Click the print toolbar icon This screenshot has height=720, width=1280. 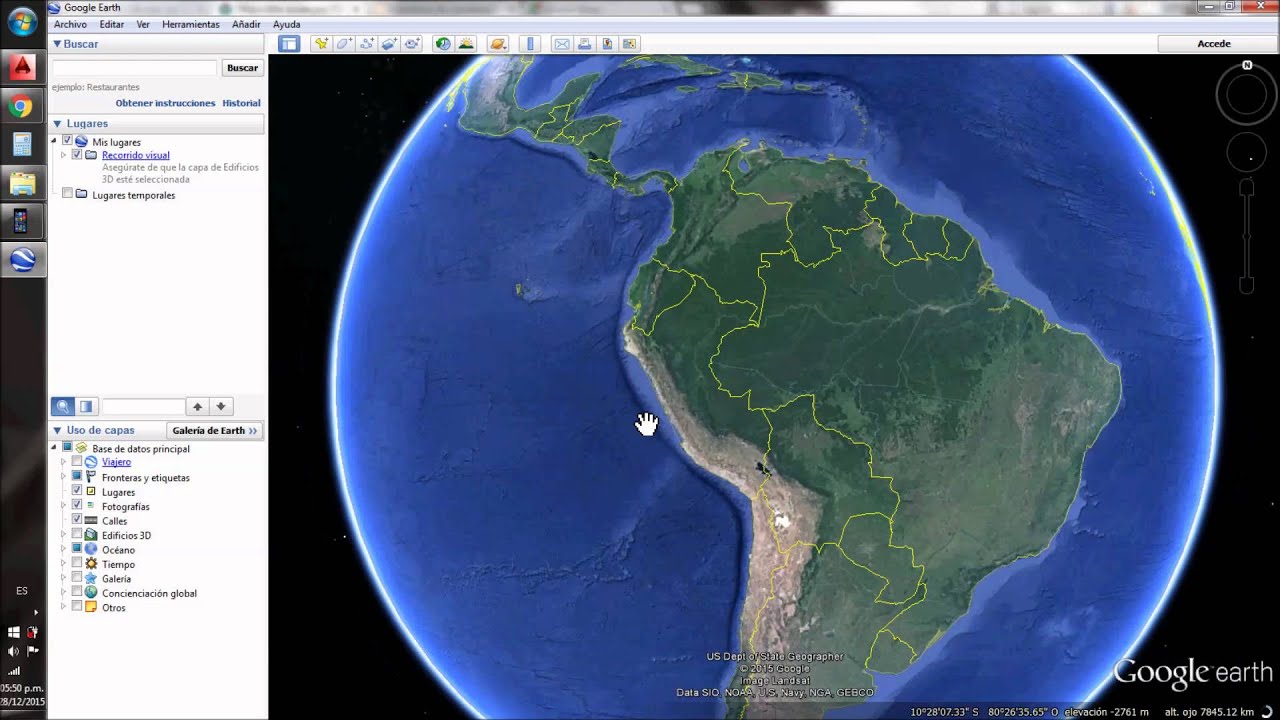click(x=584, y=44)
